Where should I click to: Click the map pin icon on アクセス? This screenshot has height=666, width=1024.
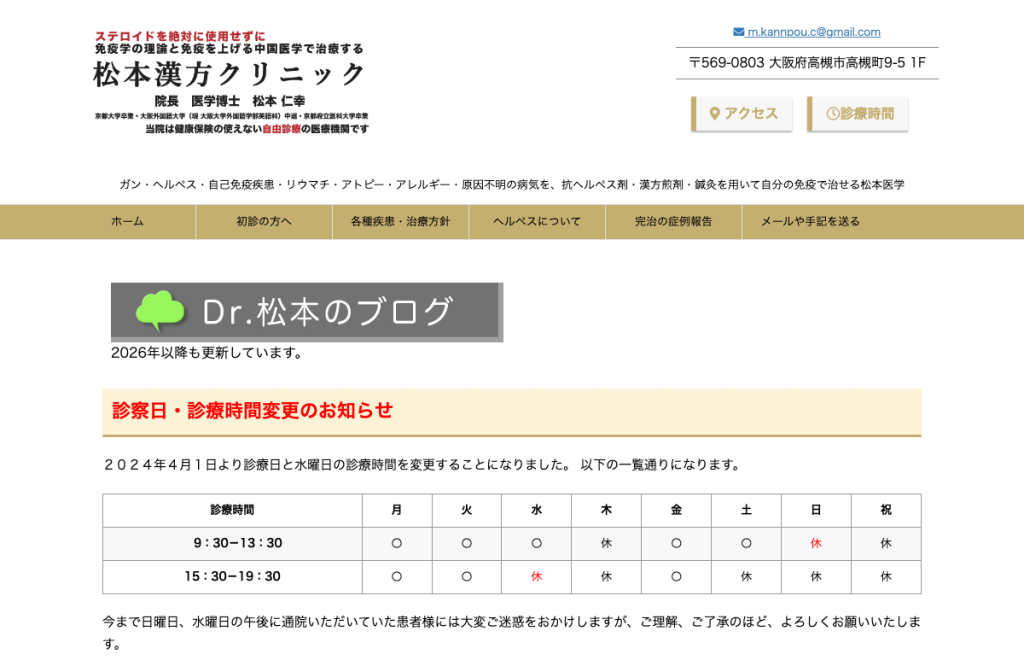coord(714,114)
